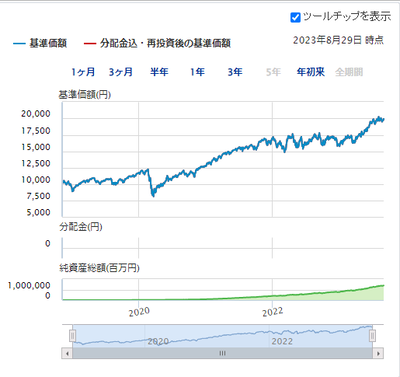Click the right range selector handle
400x377 pixels.
373,336
